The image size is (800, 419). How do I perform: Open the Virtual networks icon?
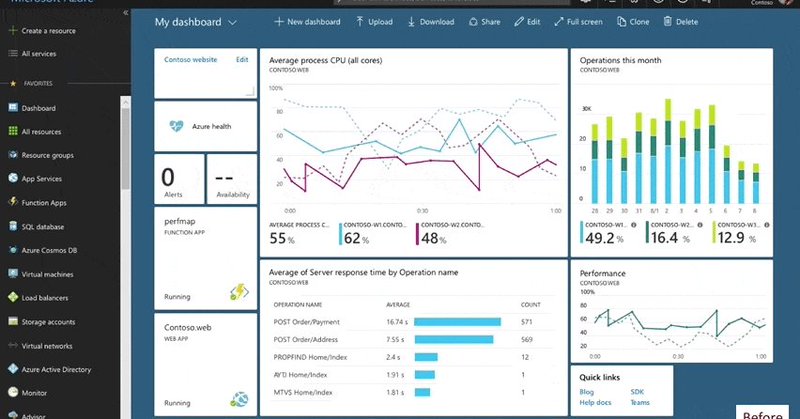coord(13,345)
